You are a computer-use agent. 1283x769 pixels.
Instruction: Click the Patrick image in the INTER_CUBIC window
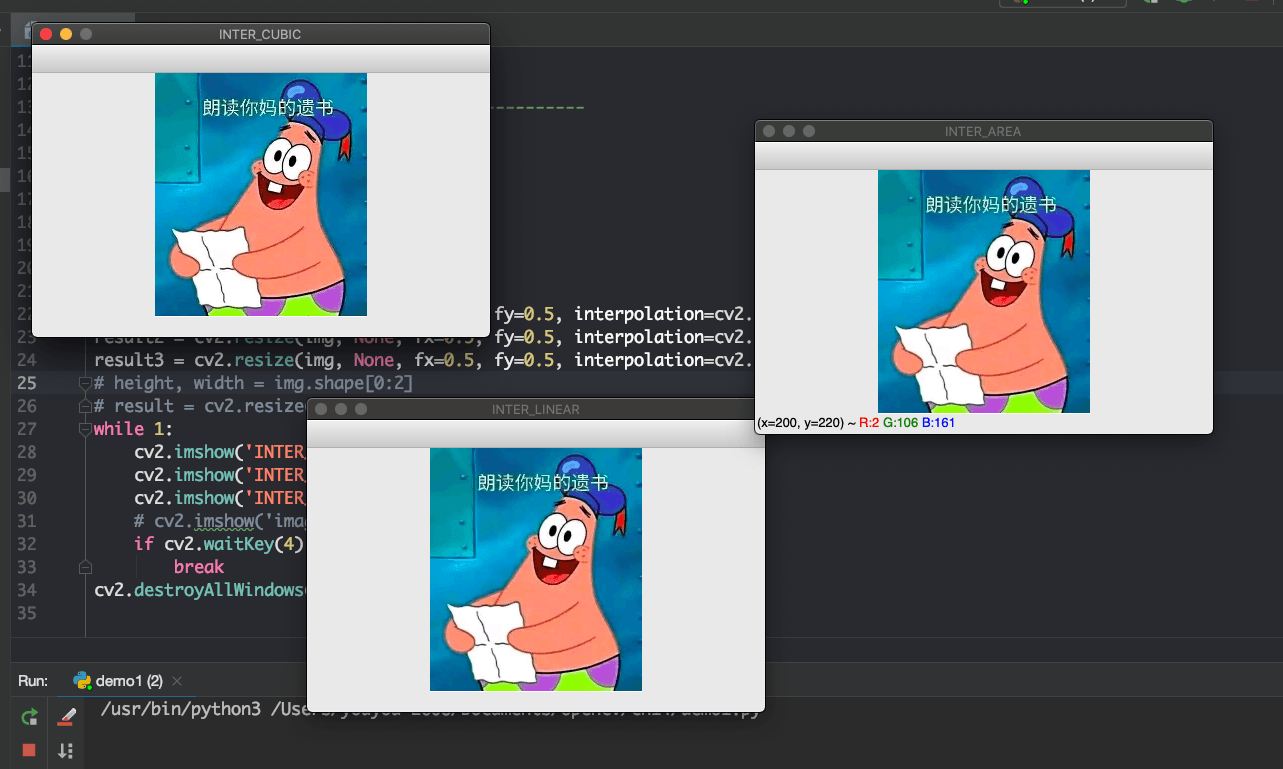[261, 194]
